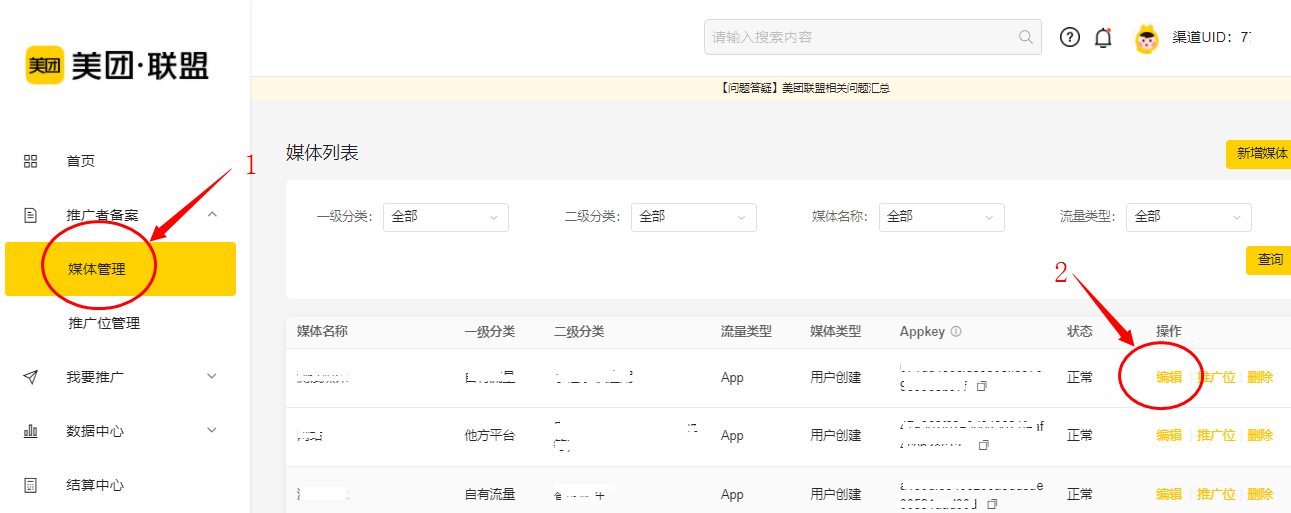Viewport: 1291px width, 513px height.
Task: Click 编辑 in the 他方平台 row
Action: coord(1169,436)
